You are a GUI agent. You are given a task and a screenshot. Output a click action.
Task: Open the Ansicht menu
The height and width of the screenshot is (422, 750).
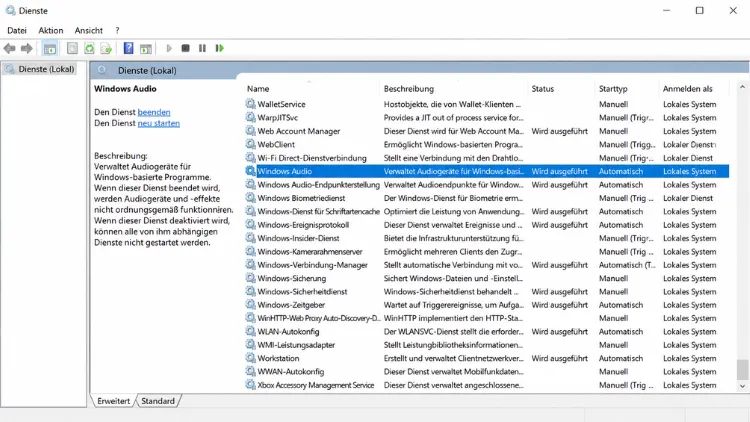coord(88,30)
